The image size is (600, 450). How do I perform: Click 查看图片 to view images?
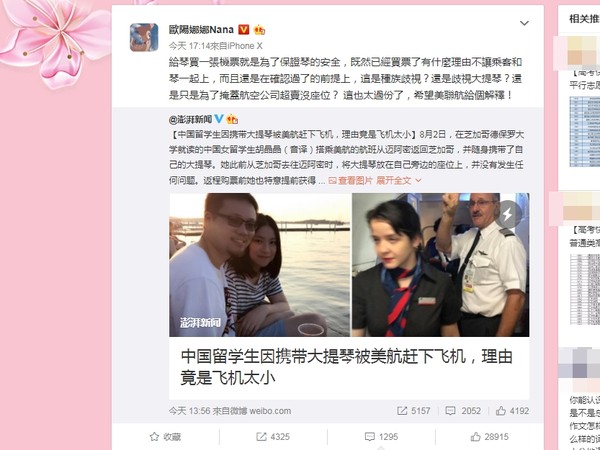click(x=351, y=181)
